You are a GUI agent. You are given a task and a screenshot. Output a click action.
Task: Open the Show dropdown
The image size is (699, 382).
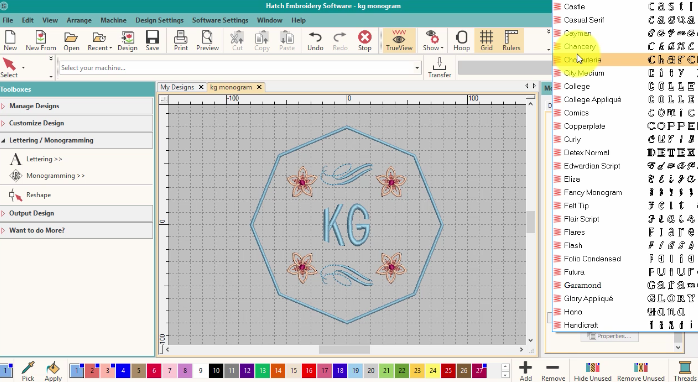432,40
